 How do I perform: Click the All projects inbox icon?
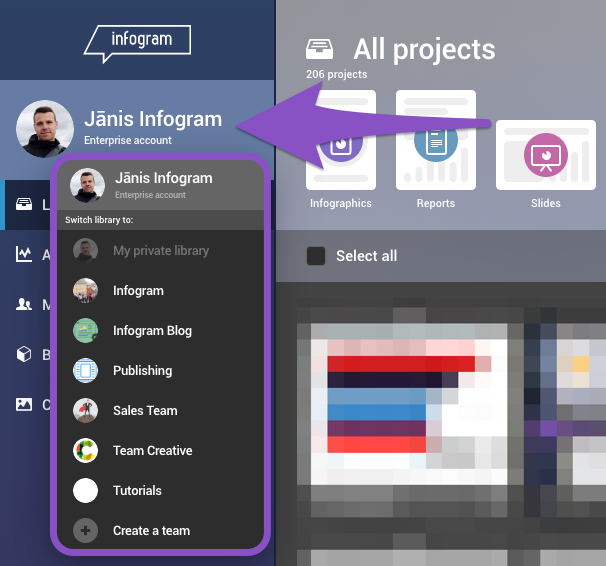(319, 49)
